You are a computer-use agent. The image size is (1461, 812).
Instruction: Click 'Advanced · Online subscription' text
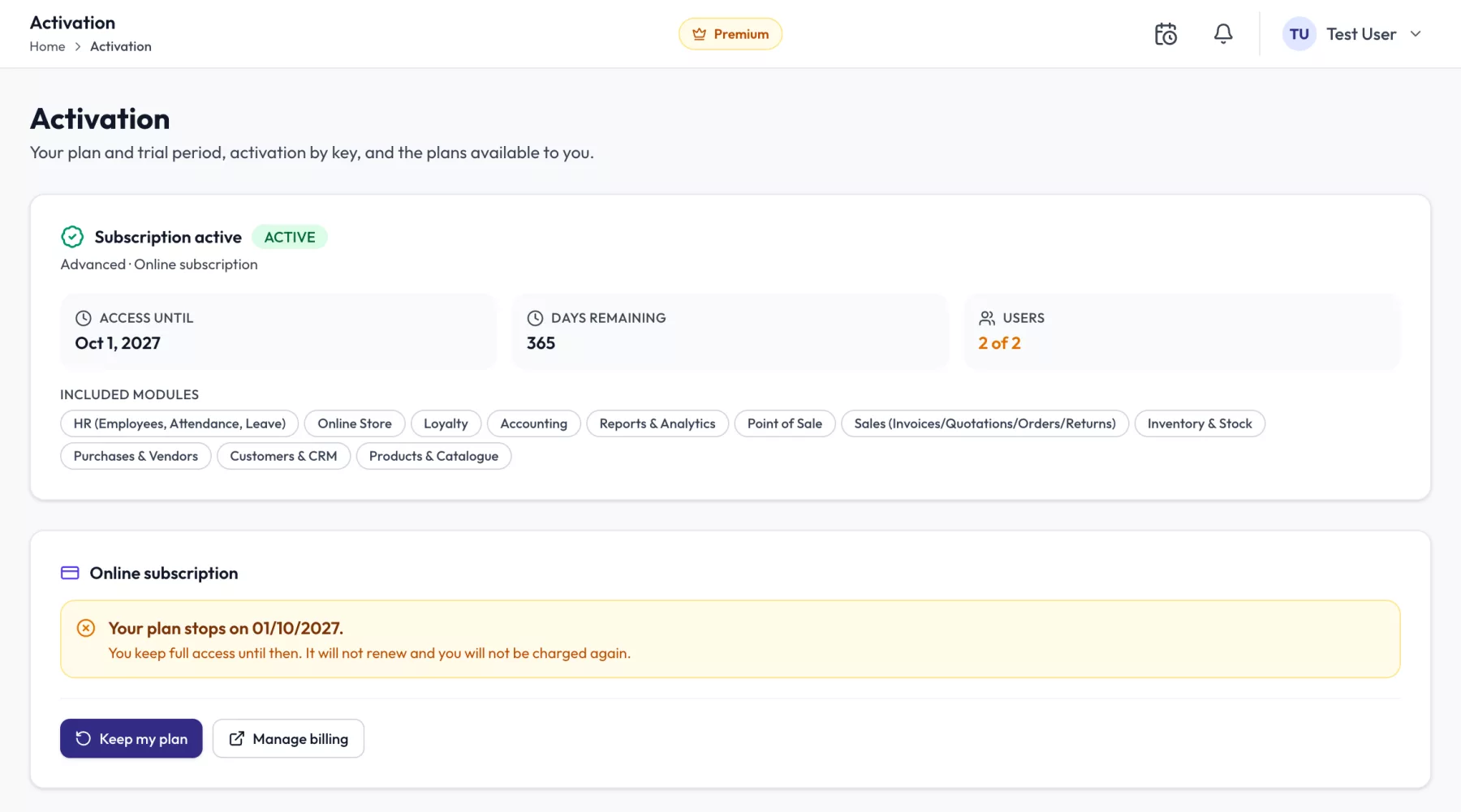(159, 264)
